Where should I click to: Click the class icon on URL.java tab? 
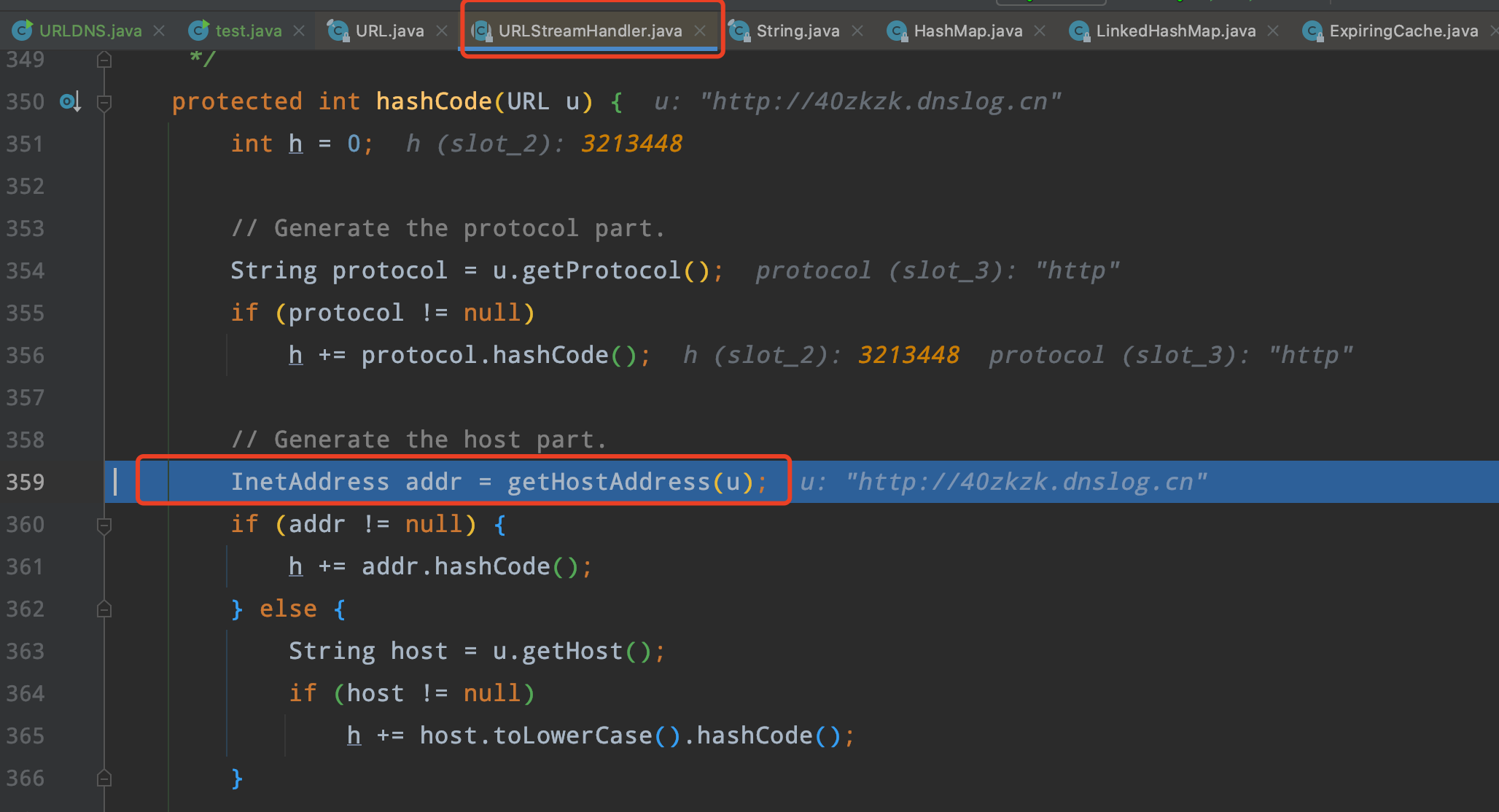click(337, 31)
